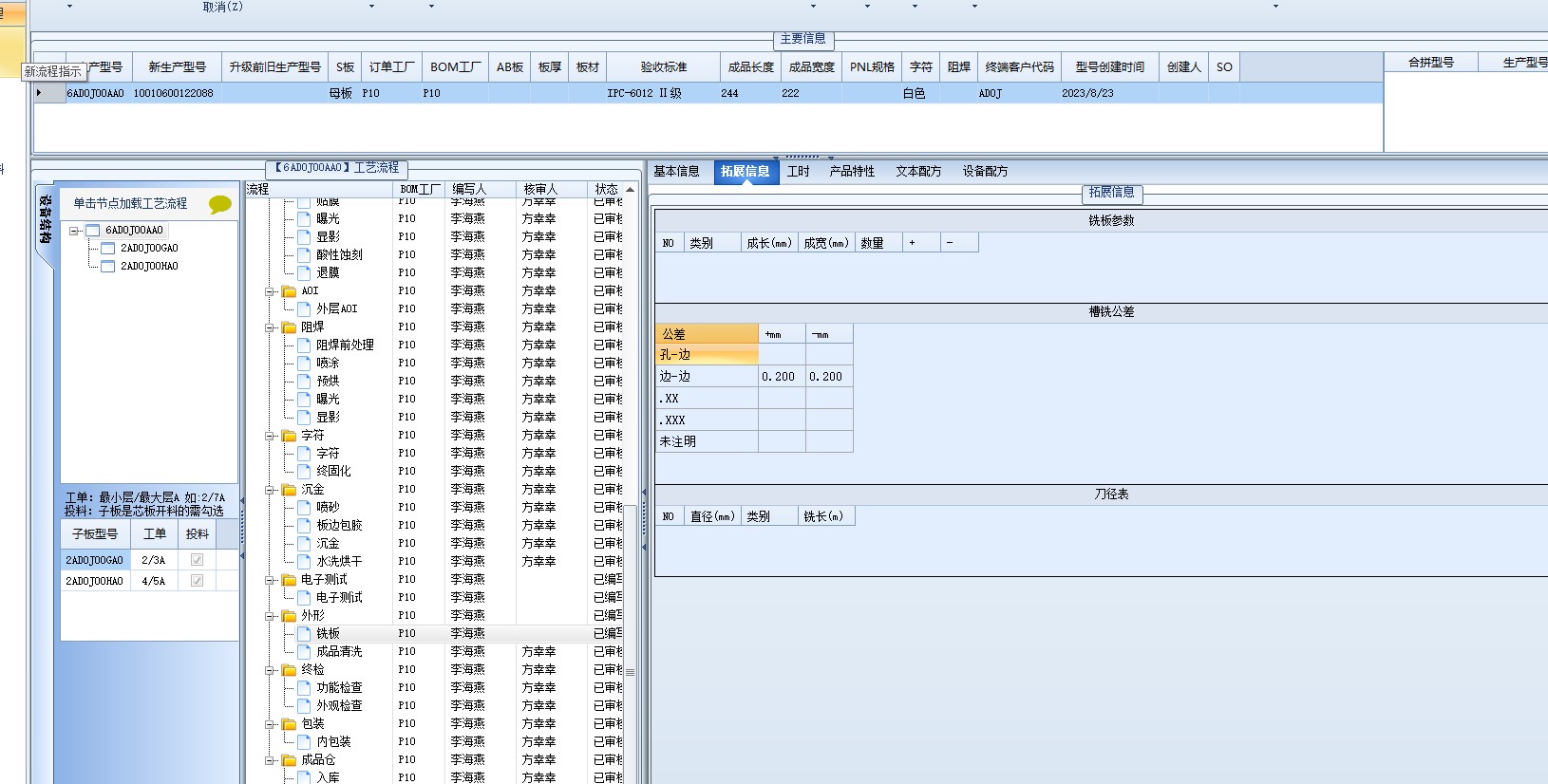Collapse the 电子测试 process group

[x=271, y=580]
